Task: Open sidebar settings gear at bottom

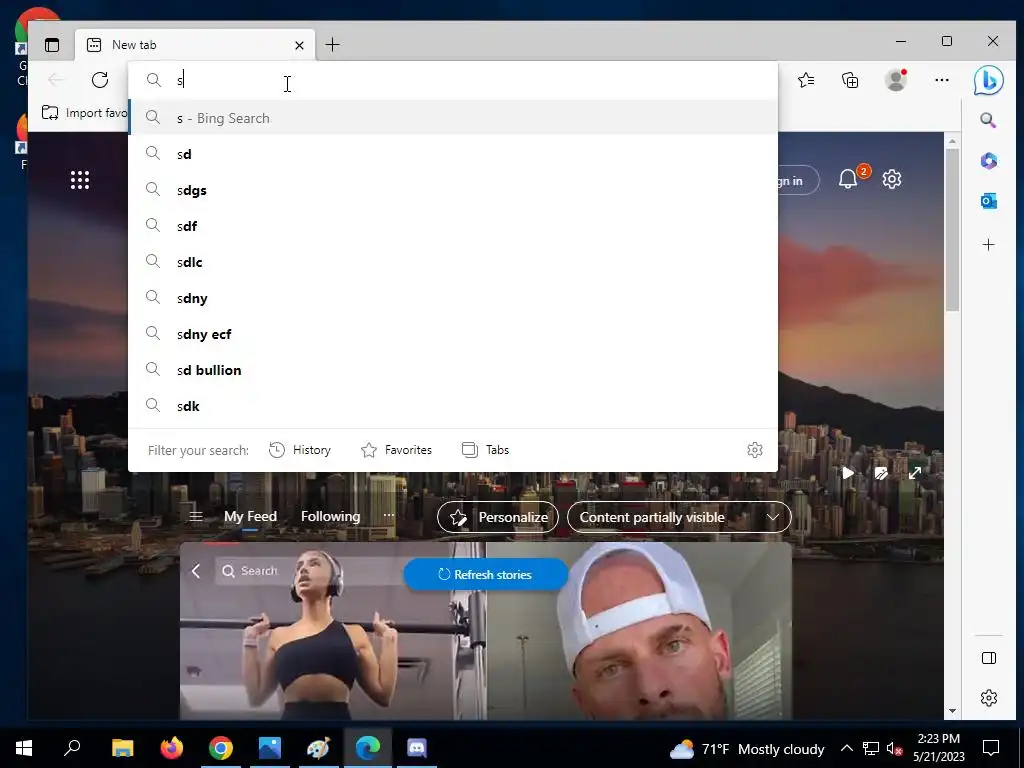Action: click(989, 698)
